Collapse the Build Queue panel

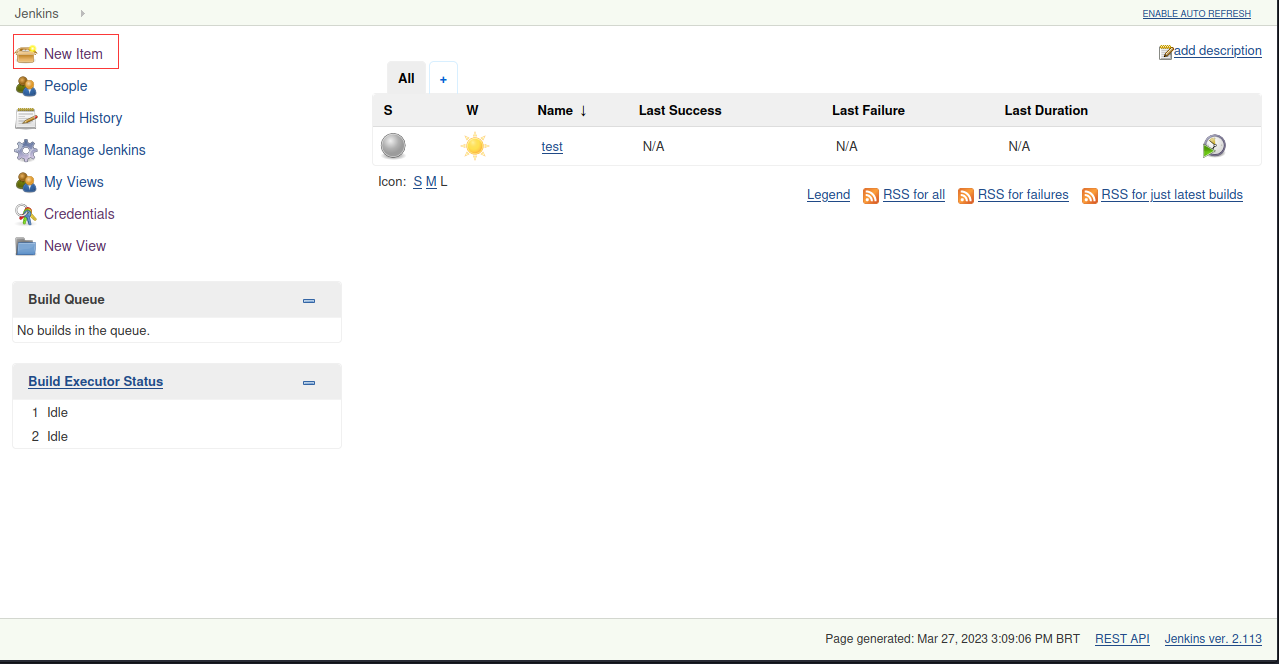pos(309,300)
